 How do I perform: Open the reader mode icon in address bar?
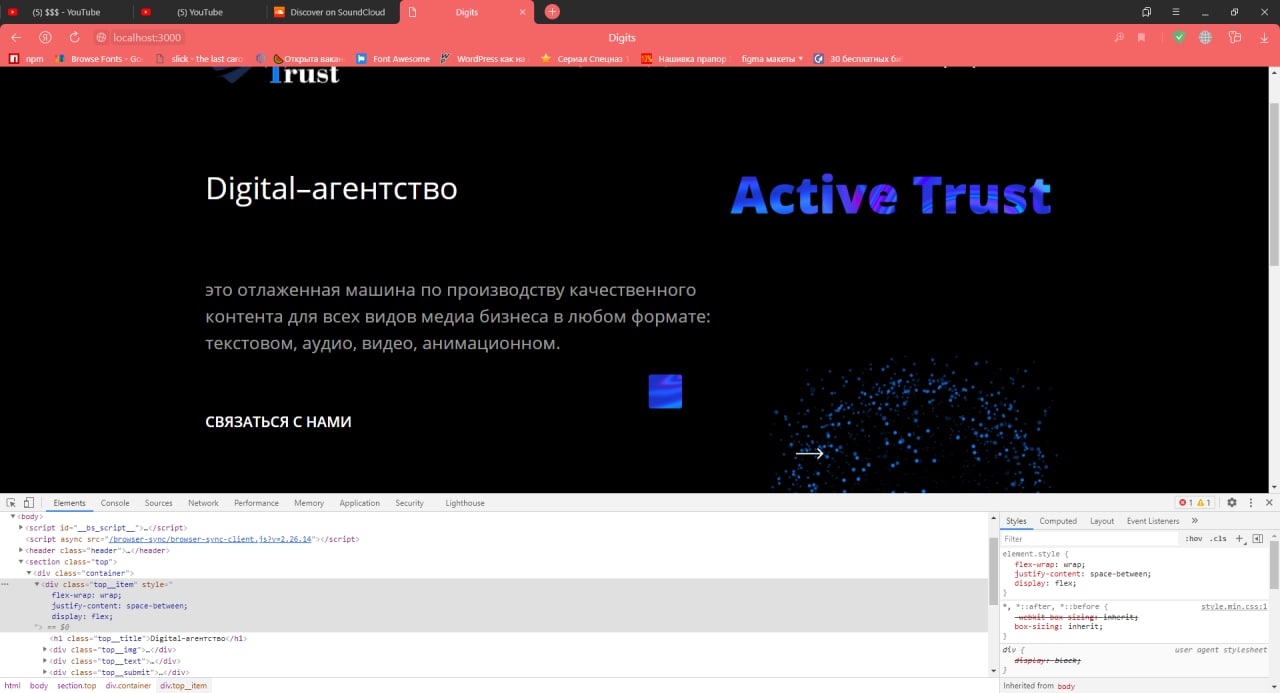1119,37
